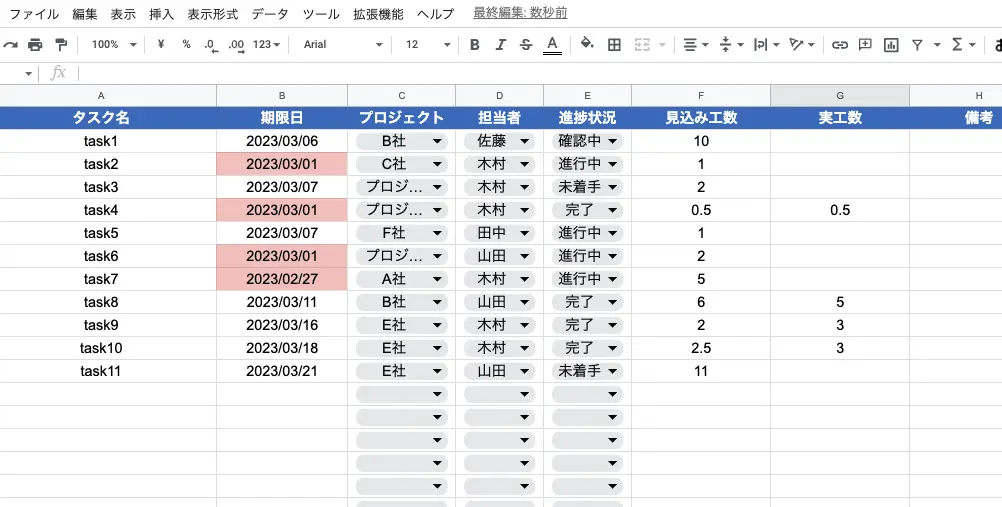Click the insert chart icon
This screenshot has height=507, width=1002.
pyautogui.click(x=891, y=45)
